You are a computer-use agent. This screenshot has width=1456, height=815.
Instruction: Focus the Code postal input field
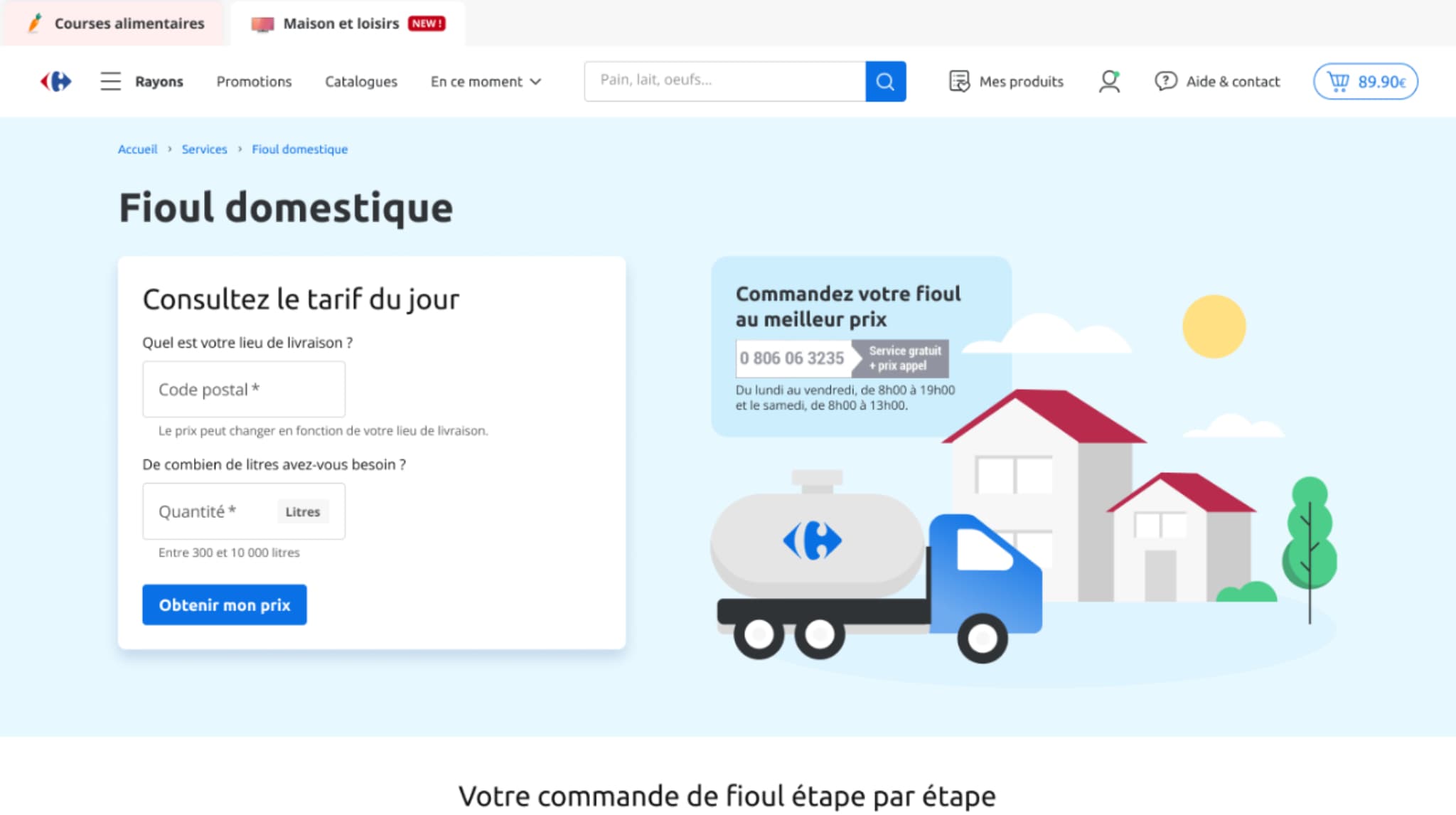(243, 389)
